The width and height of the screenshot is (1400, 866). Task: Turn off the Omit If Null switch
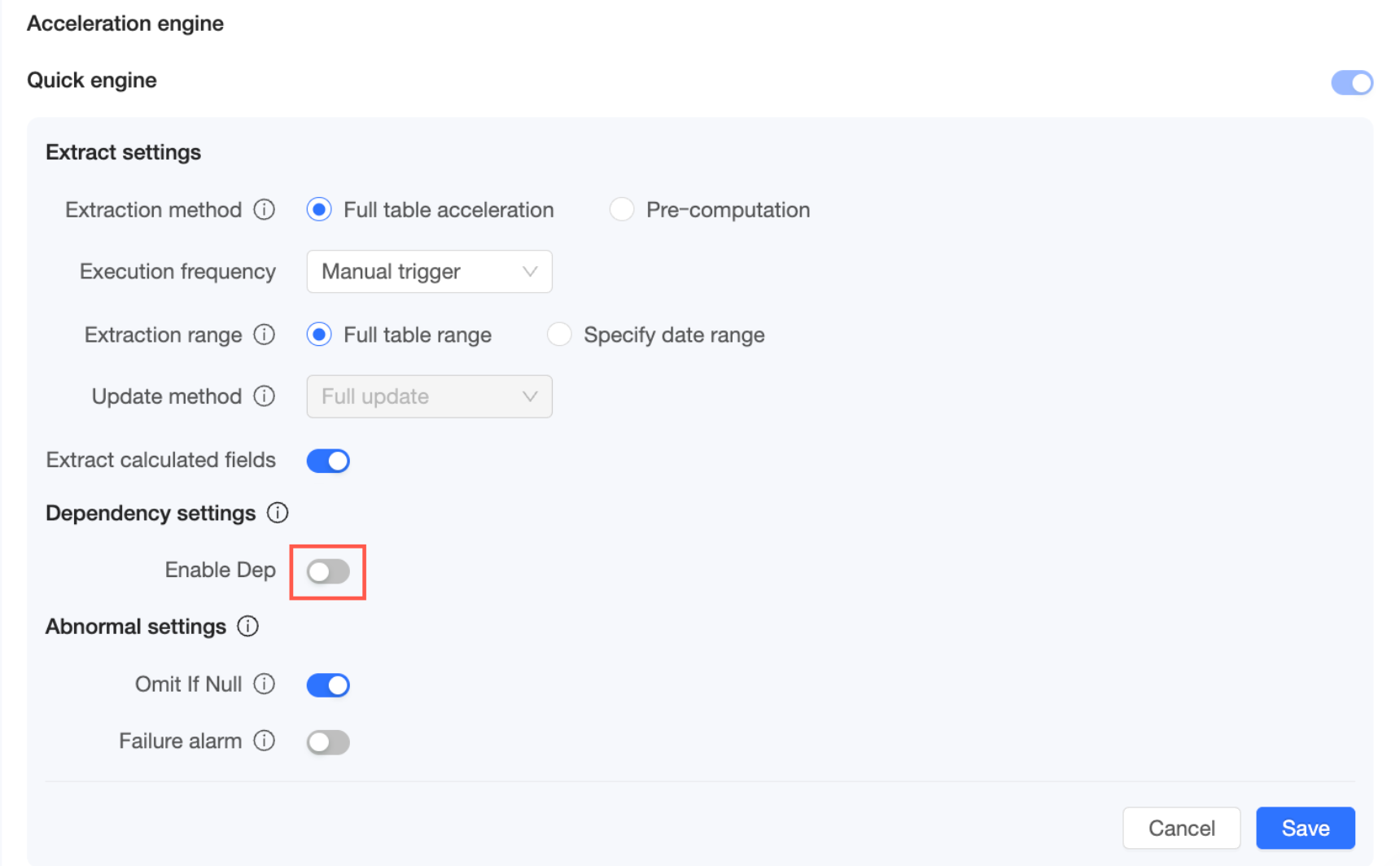point(328,685)
